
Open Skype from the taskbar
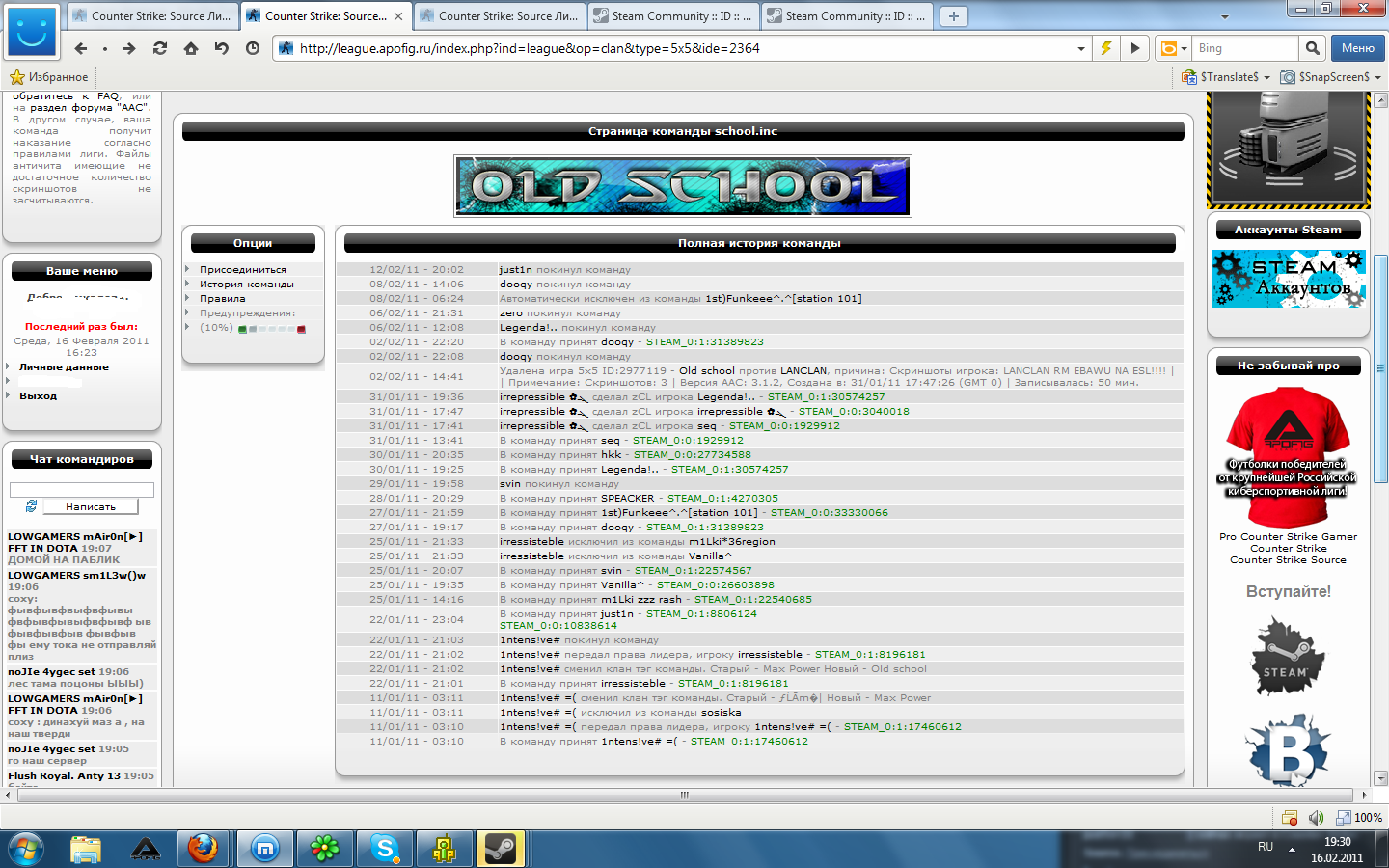386,849
